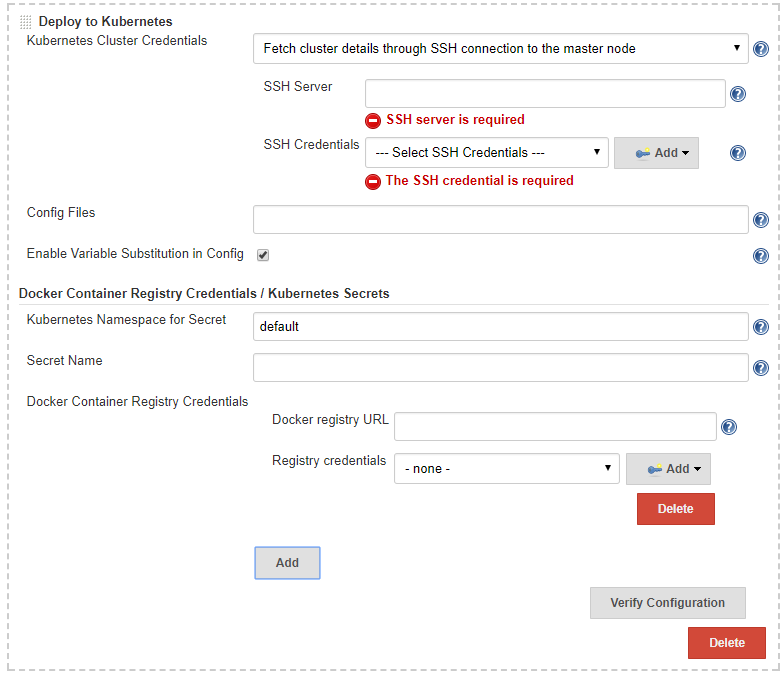Delete the Deploy to Kubernetes build step
Screen dimensions: 783x674
[x=727, y=643]
